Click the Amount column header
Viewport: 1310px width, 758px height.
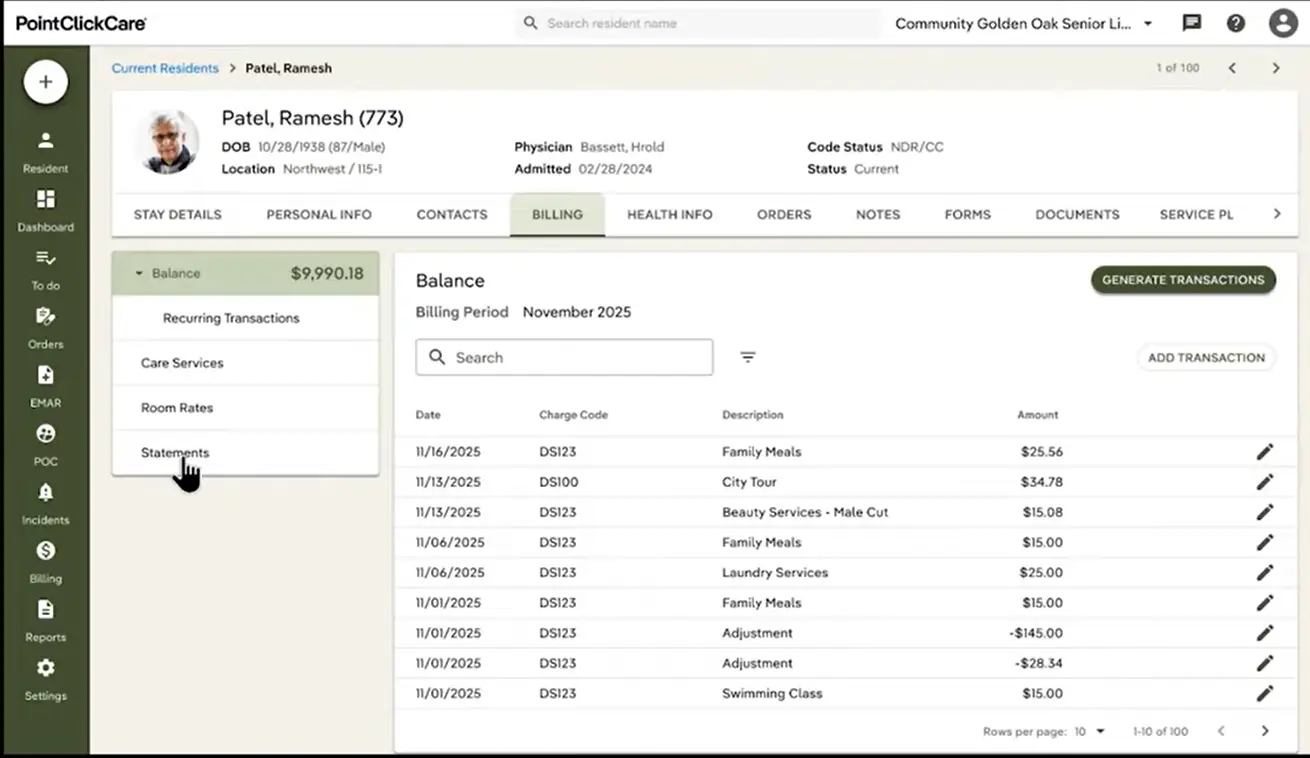(x=1037, y=414)
